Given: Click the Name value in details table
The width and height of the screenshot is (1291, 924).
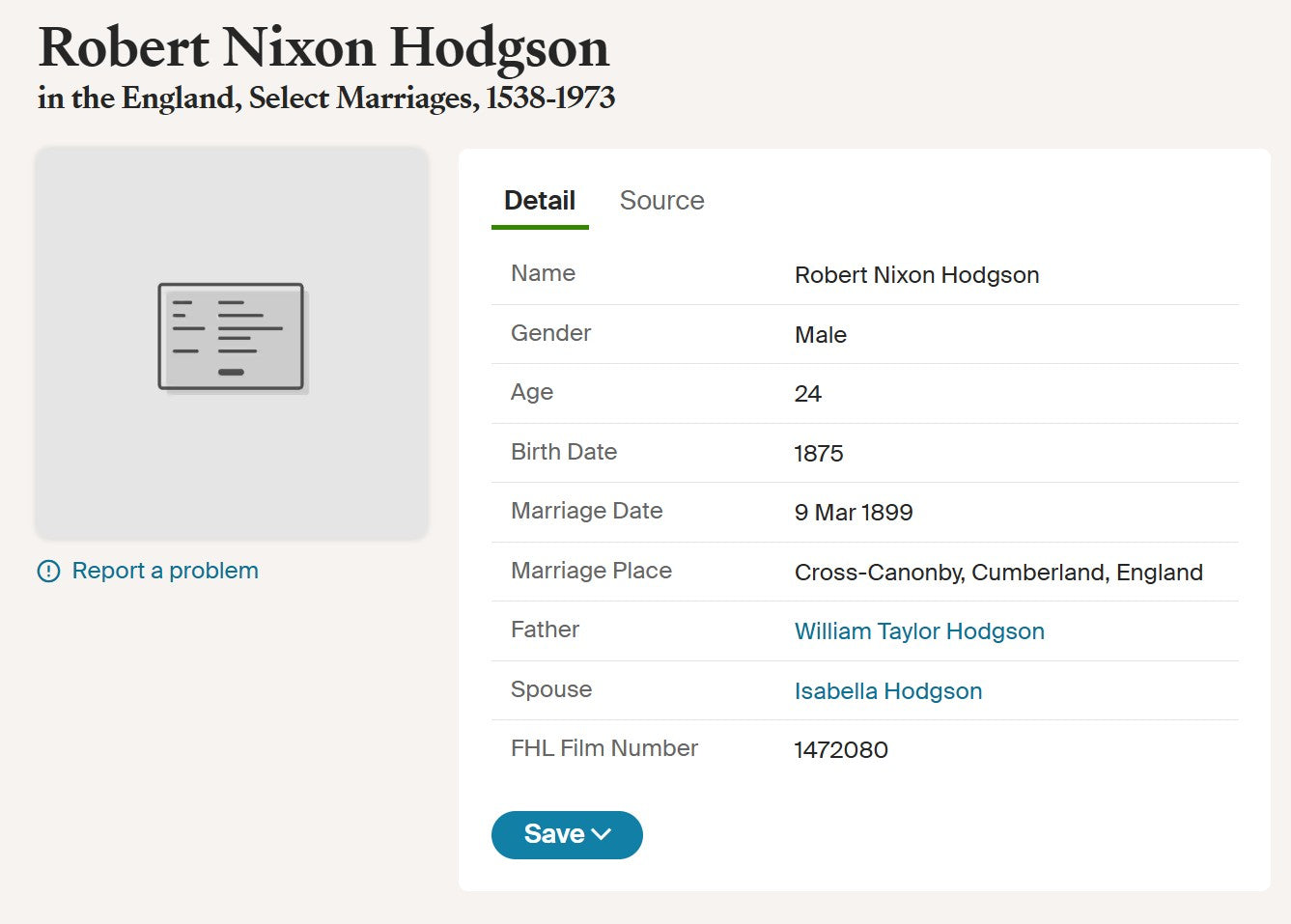Looking at the screenshot, I should [x=916, y=275].
